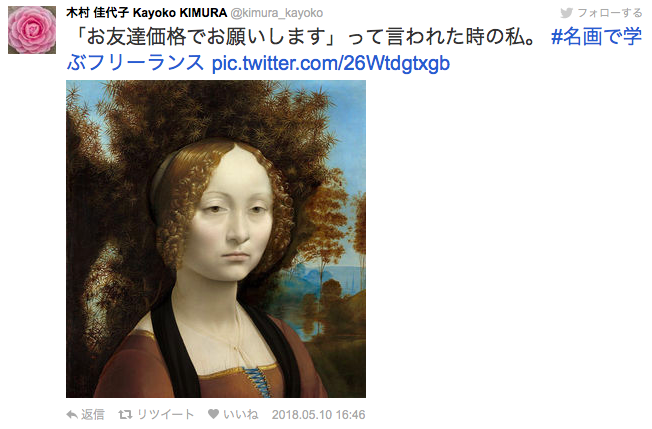Click the リツイート retweet label

point(165,414)
